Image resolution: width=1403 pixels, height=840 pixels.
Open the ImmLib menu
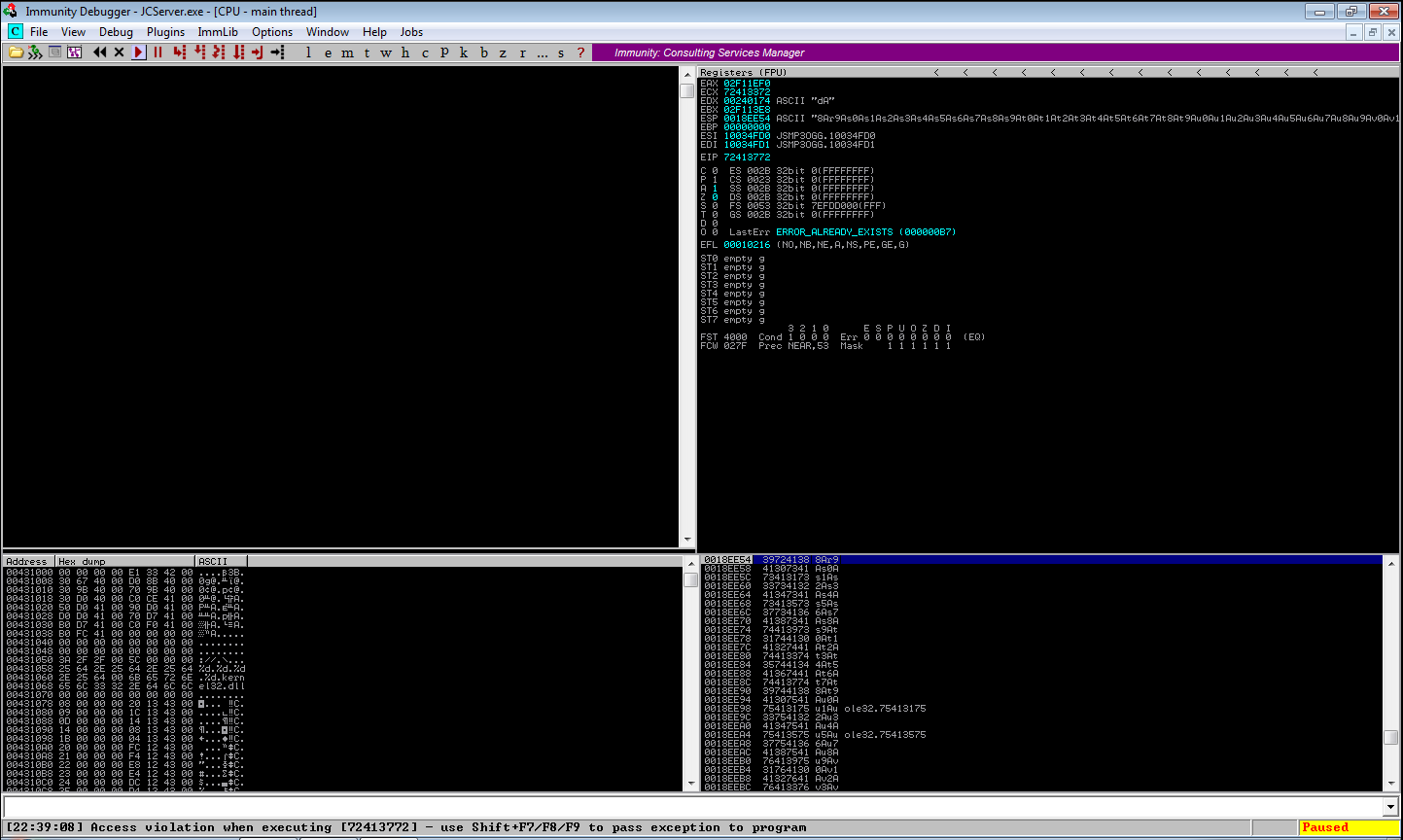point(218,32)
